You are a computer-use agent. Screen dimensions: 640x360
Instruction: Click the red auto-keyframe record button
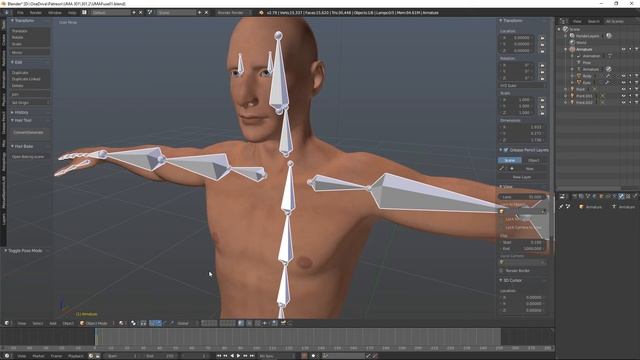(304, 356)
